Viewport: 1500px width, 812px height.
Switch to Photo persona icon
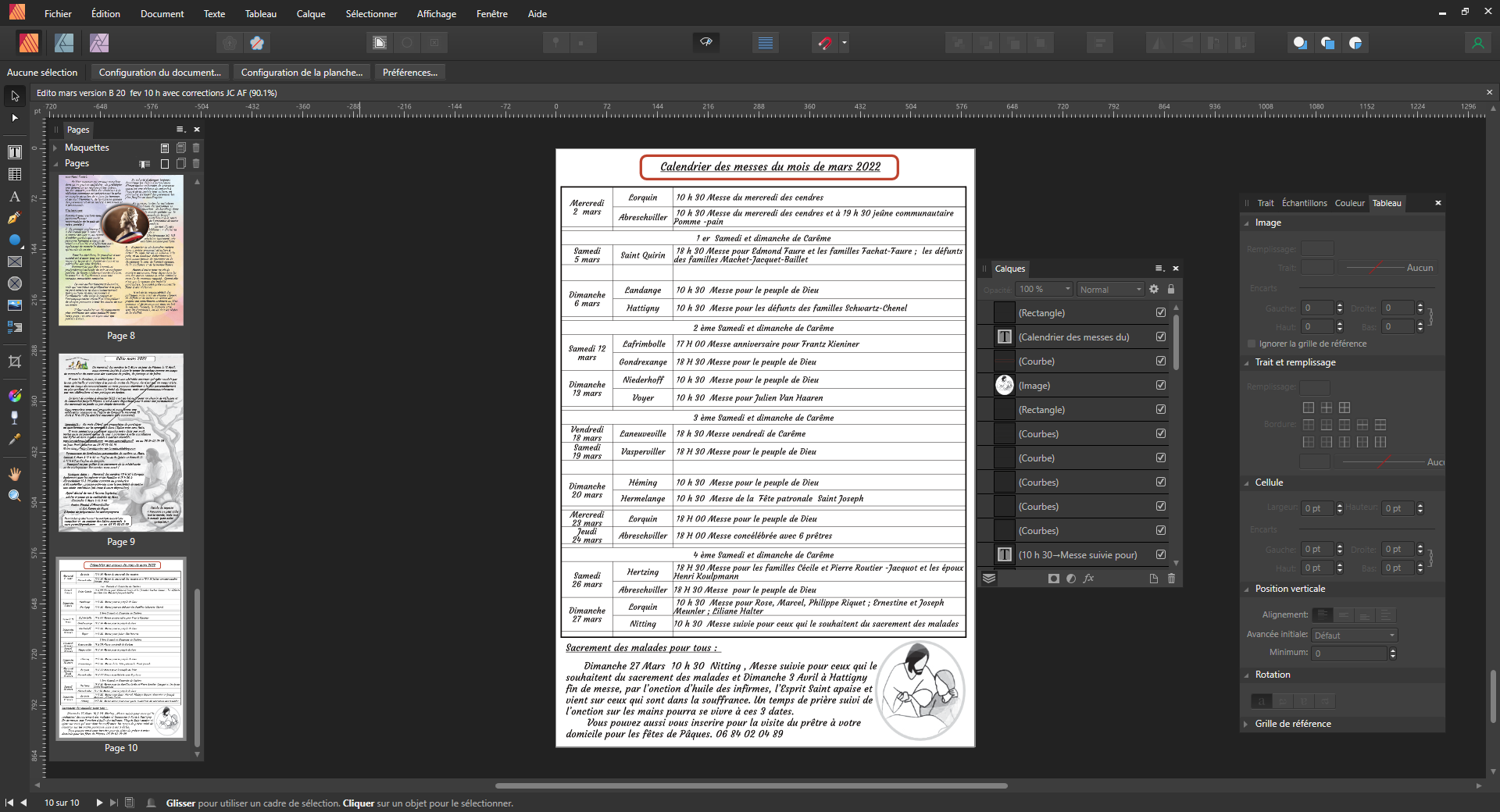pos(99,43)
